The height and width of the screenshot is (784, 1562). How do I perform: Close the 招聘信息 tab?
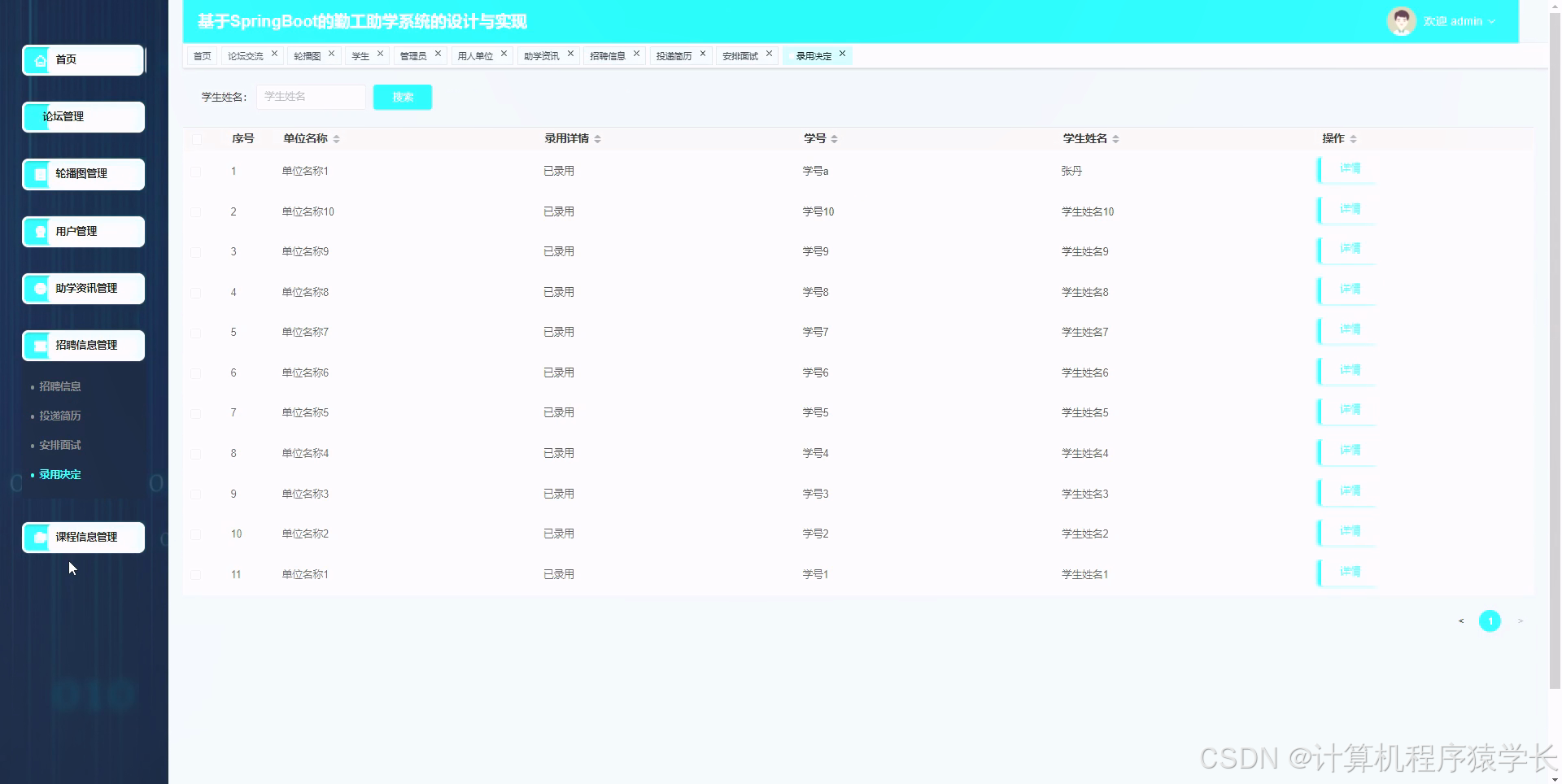click(x=636, y=54)
